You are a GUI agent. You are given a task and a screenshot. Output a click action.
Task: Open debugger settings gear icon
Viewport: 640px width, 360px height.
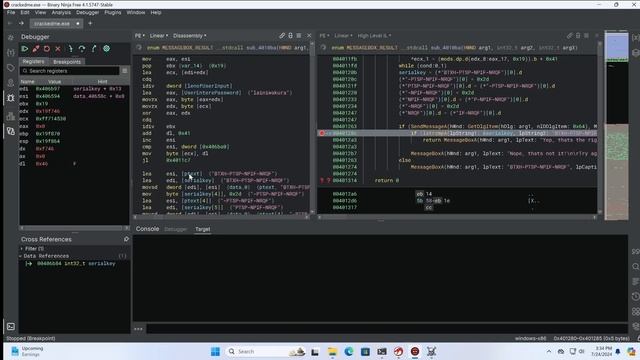point(106,49)
